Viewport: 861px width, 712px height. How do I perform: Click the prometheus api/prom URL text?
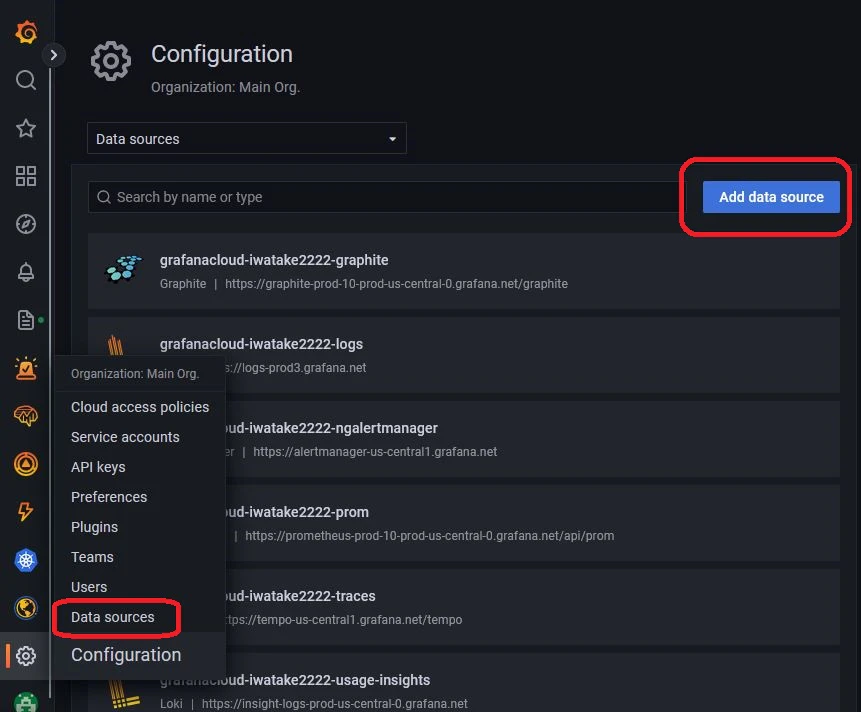click(x=429, y=536)
